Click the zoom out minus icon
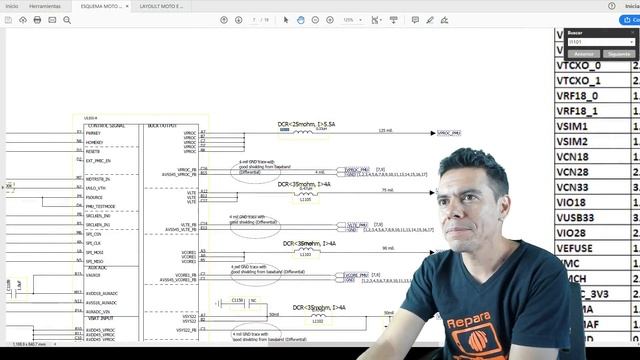The image size is (640, 360). tap(315, 20)
